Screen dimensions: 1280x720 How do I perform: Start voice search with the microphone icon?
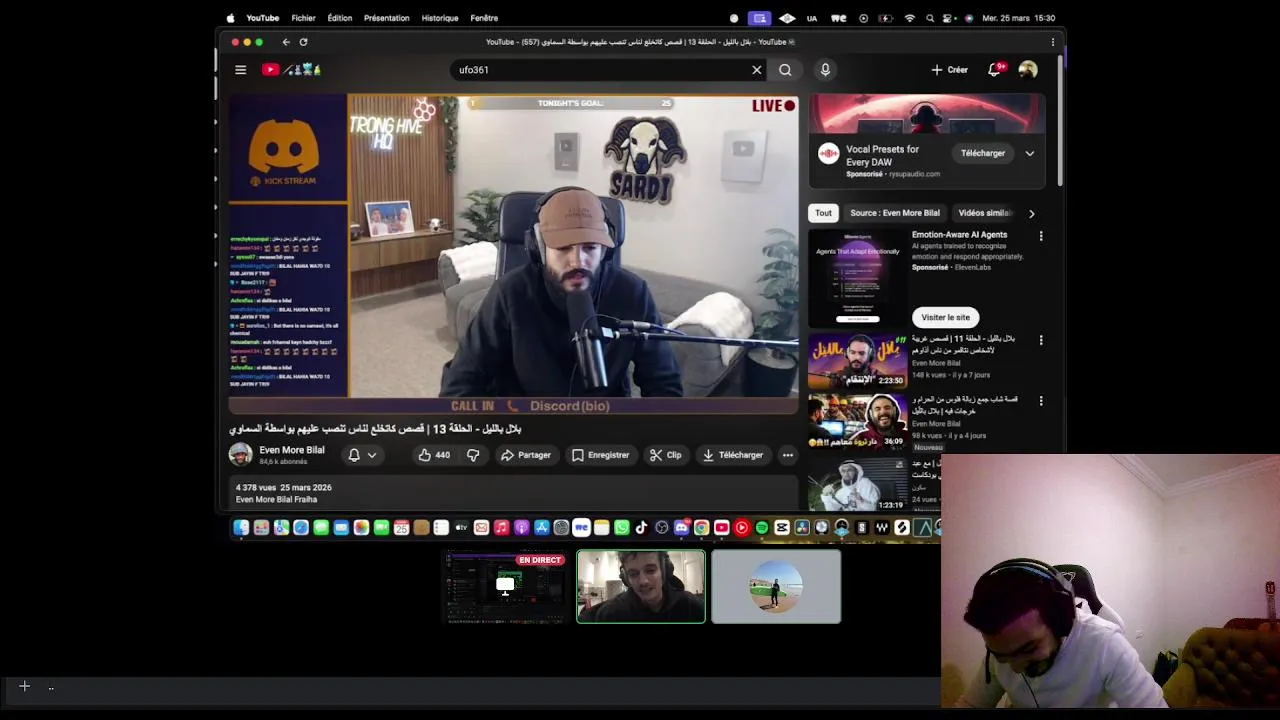[x=825, y=70]
